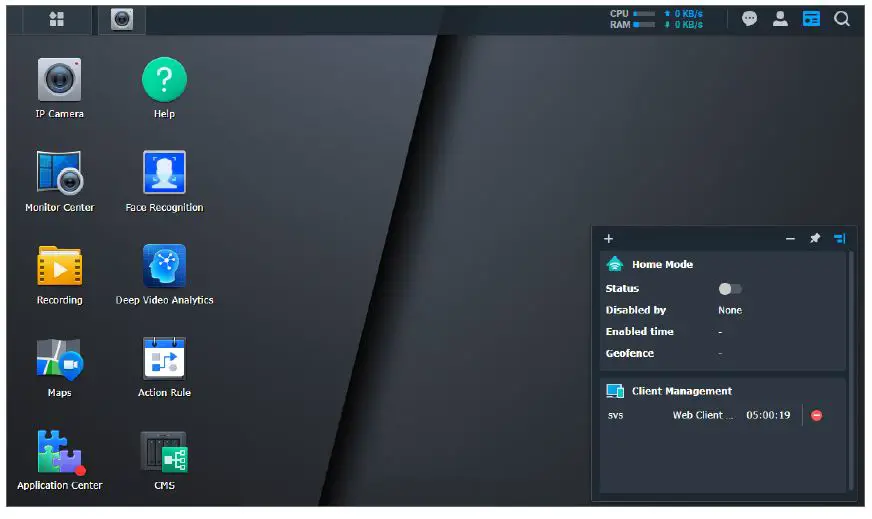Image resolution: width=872 pixels, height=519 pixels.
Task: Click the download speed 0 KB/s readout
Action: tap(683, 24)
